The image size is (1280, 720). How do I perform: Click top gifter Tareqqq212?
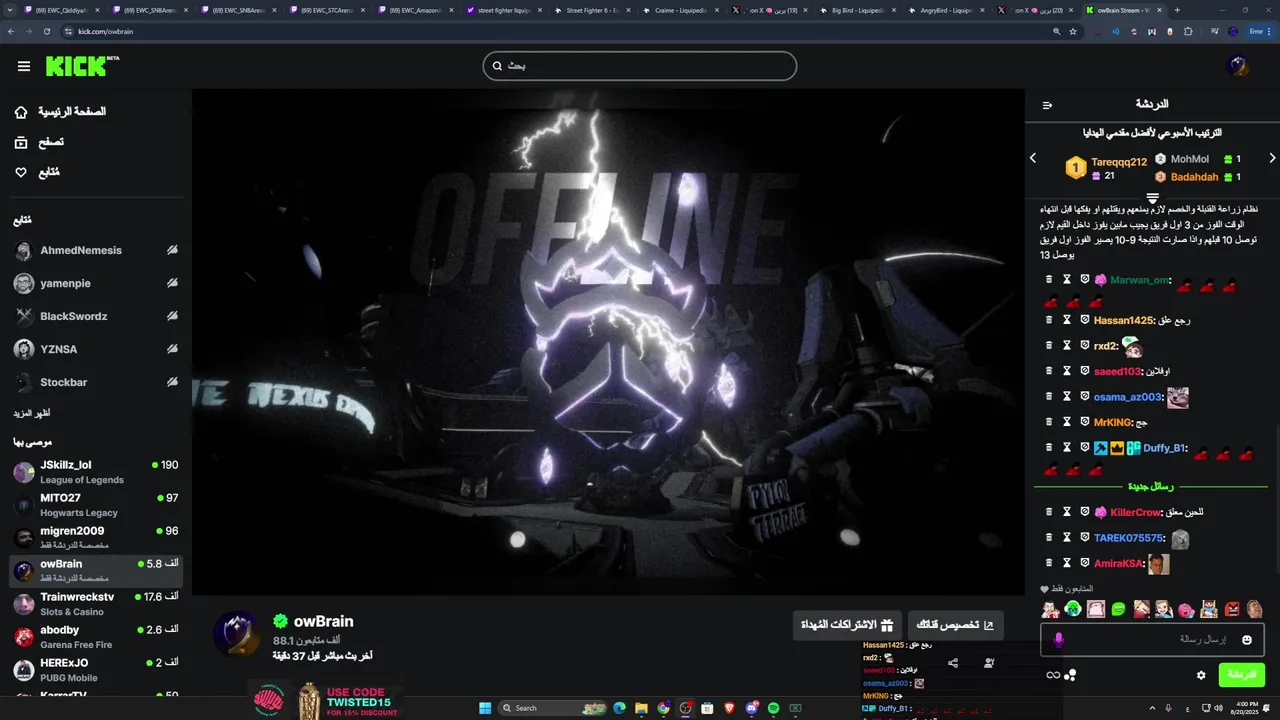click(1119, 162)
